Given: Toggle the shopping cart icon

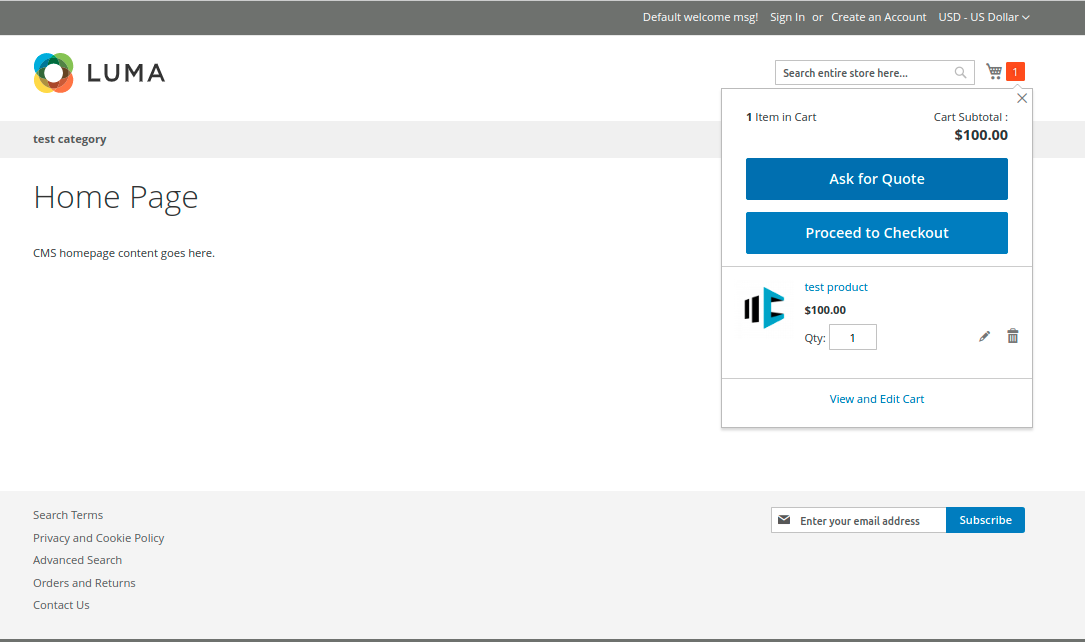Looking at the screenshot, I should coord(994,72).
